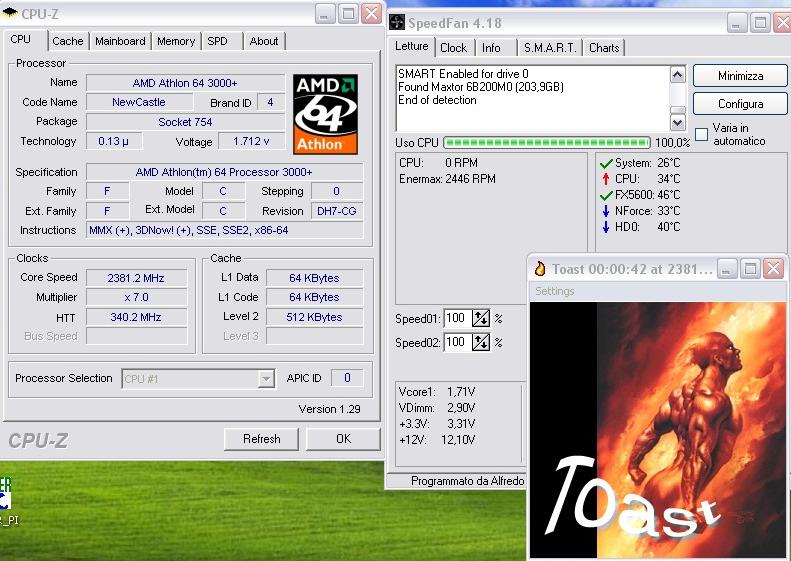Click the Revision value DH7-CG
The width and height of the screenshot is (791, 561).
pos(336,211)
